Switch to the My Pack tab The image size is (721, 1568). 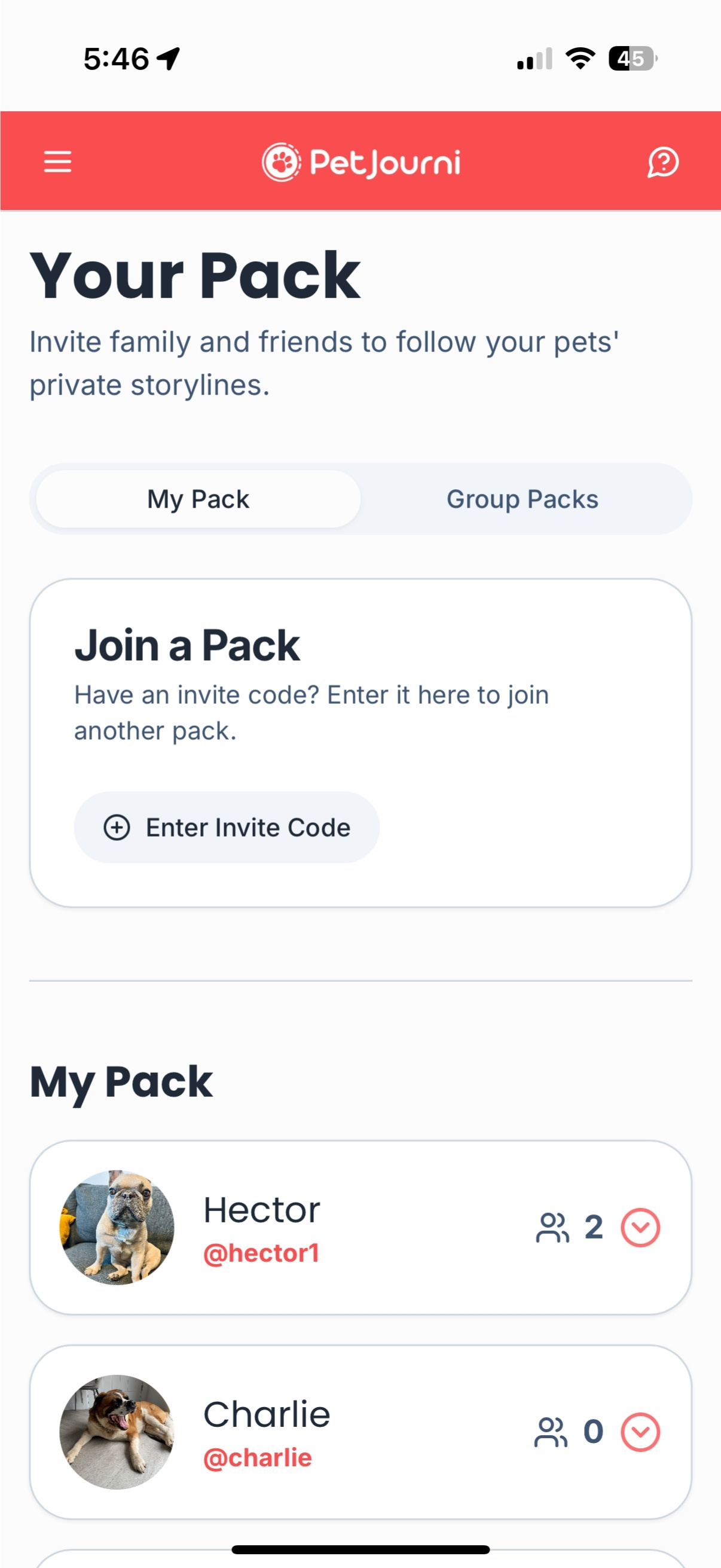(198, 499)
